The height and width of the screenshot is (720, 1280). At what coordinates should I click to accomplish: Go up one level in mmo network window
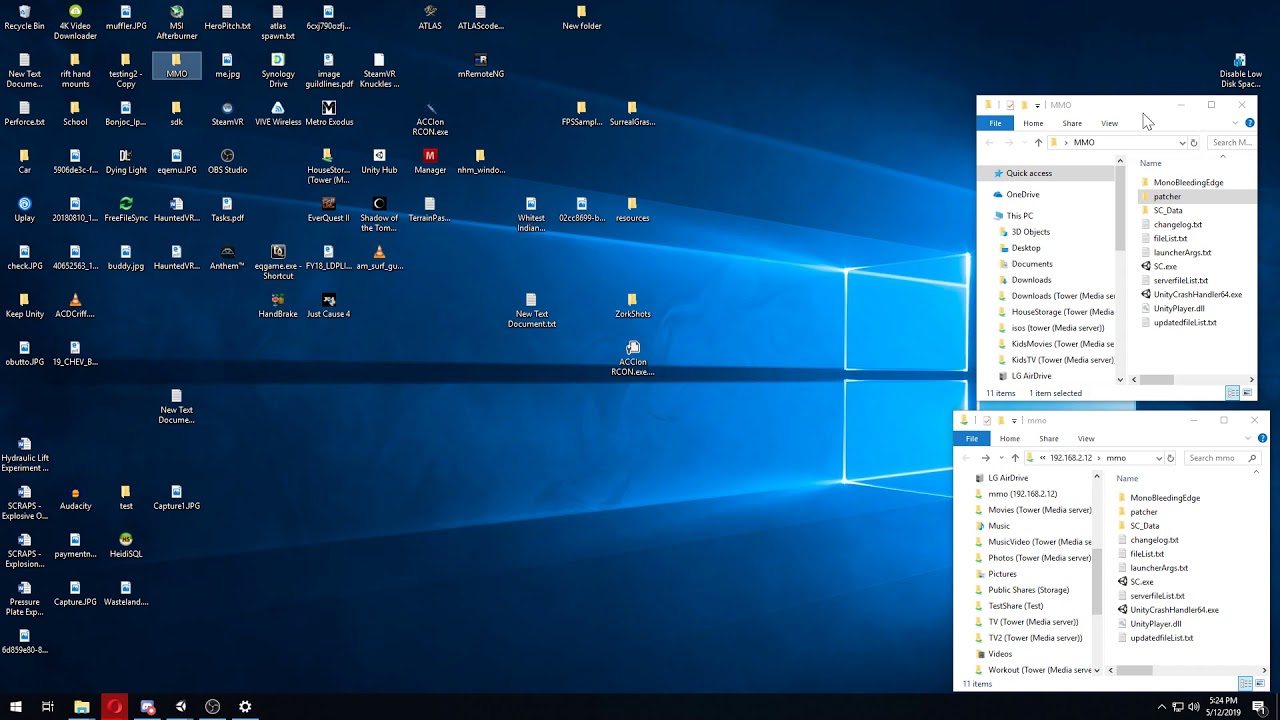1015,458
